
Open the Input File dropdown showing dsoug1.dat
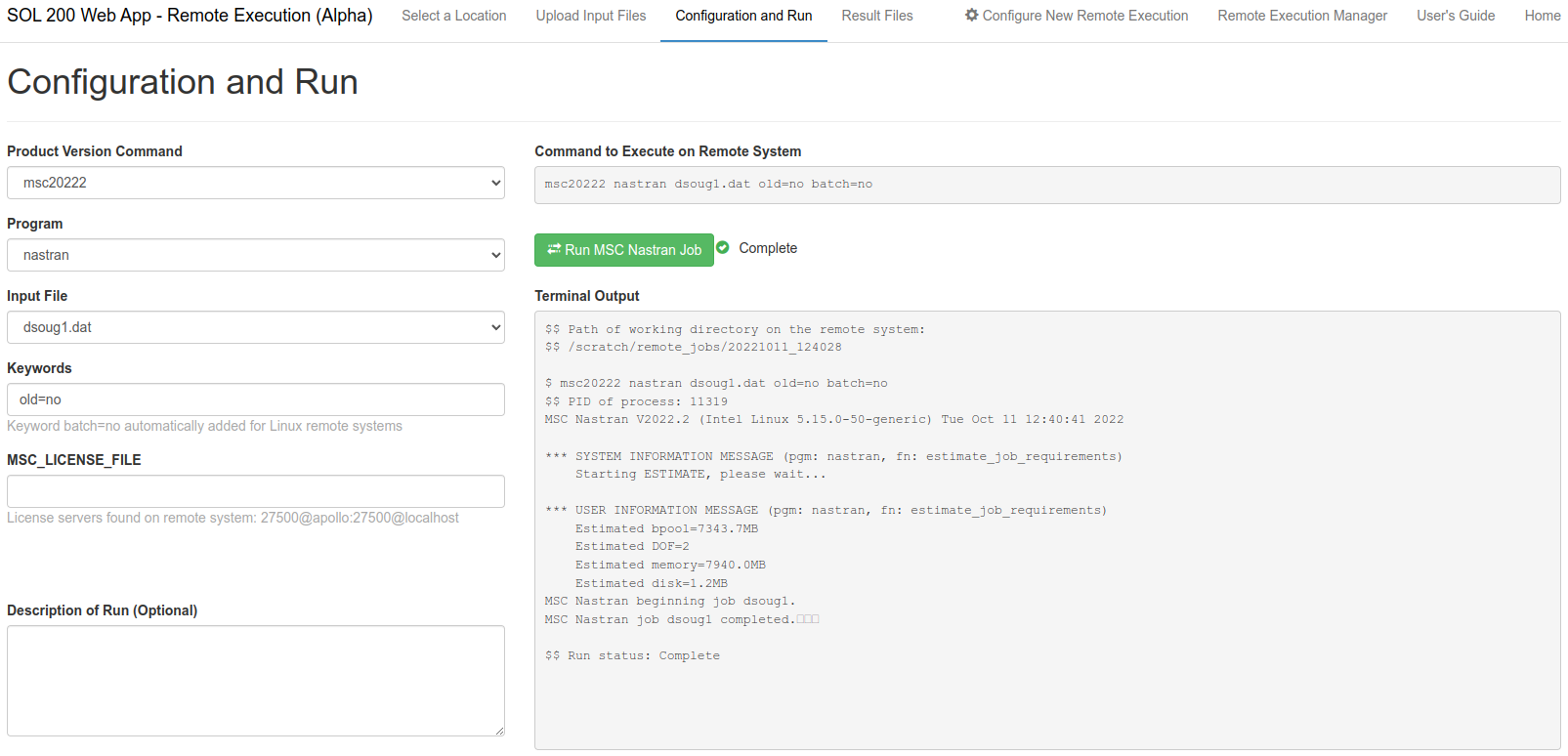(256, 327)
